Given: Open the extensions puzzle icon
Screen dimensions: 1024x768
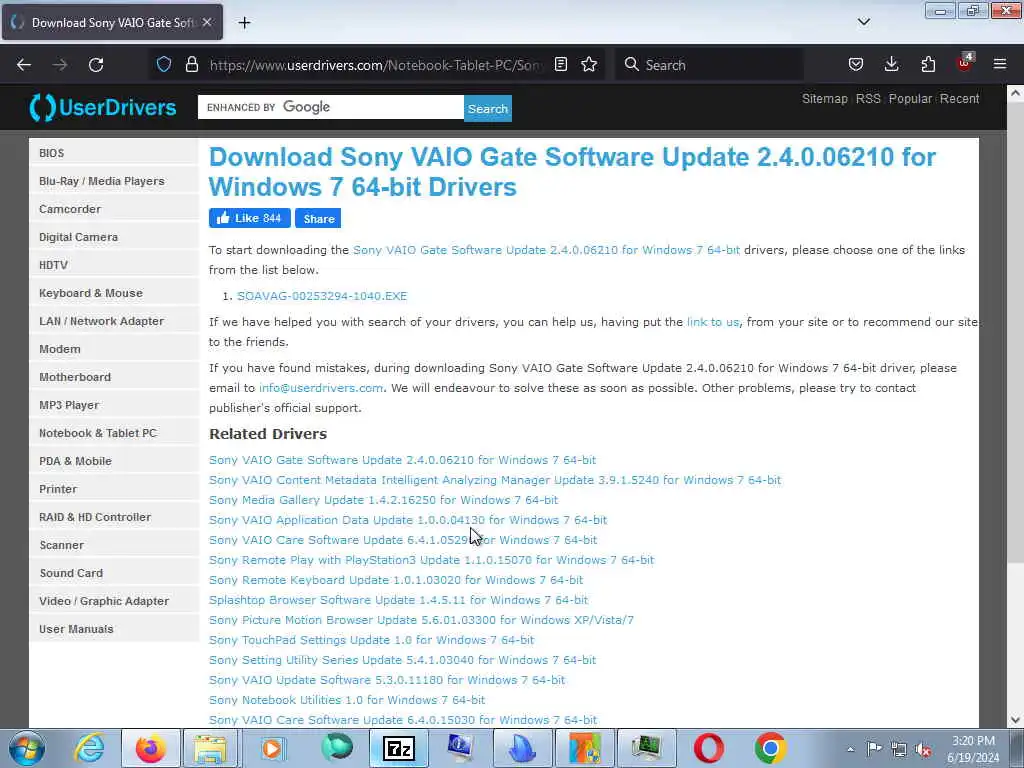Looking at the screenshot, I should (x=928, y=64).
